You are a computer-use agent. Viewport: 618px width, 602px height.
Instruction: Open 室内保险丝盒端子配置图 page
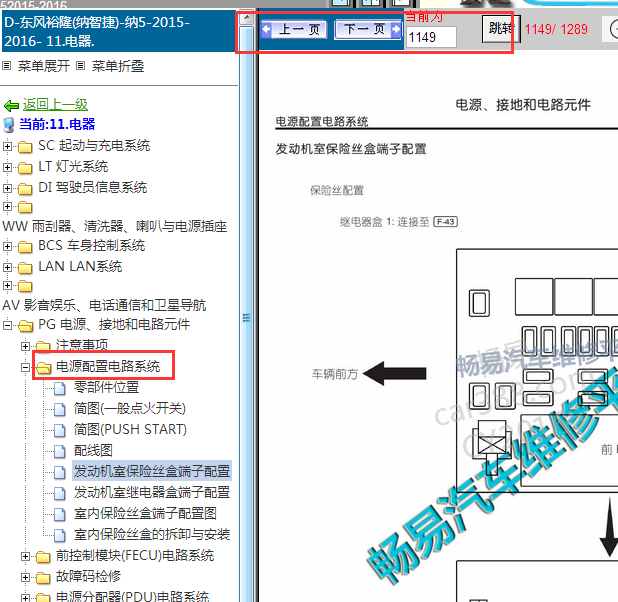145,513
